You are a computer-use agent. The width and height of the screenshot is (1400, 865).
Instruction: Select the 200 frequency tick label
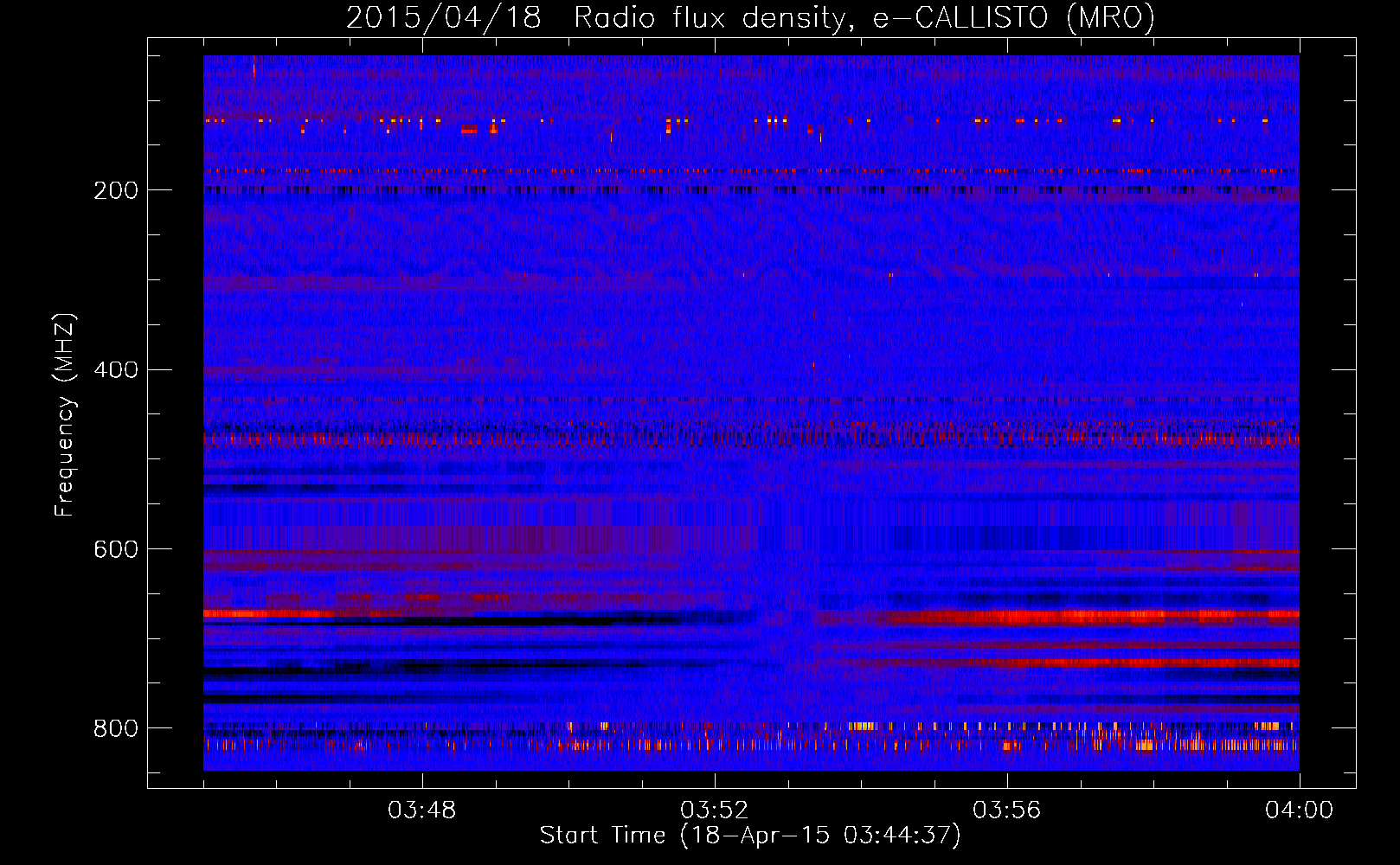(x=116, y=190)
